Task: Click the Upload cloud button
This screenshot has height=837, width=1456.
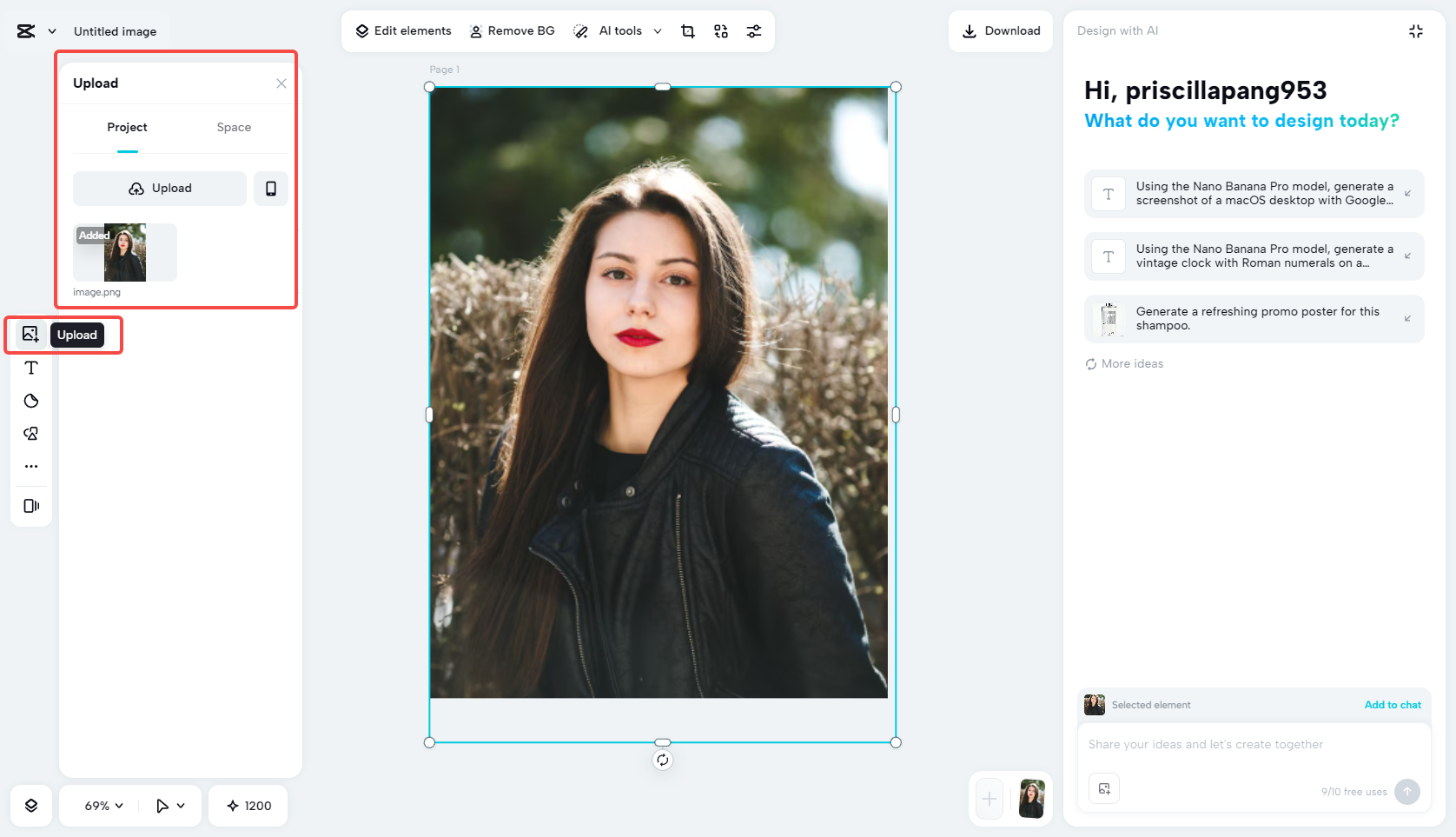Action: [160, 189]
